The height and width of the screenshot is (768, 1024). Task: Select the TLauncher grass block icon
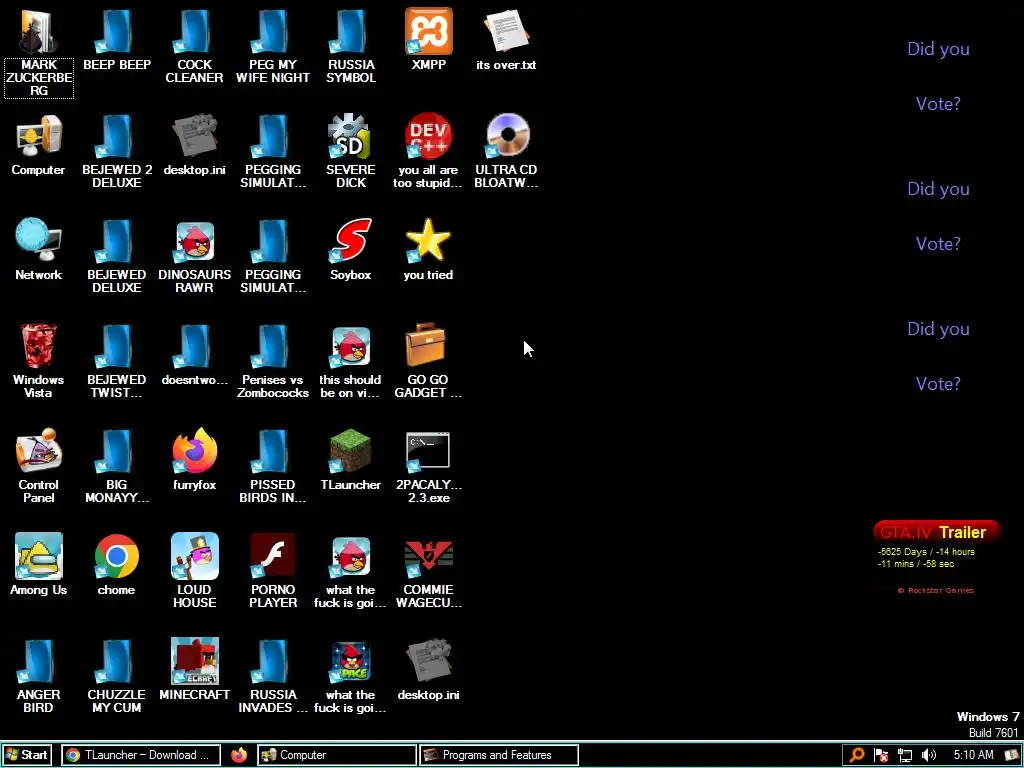(351, 452)
